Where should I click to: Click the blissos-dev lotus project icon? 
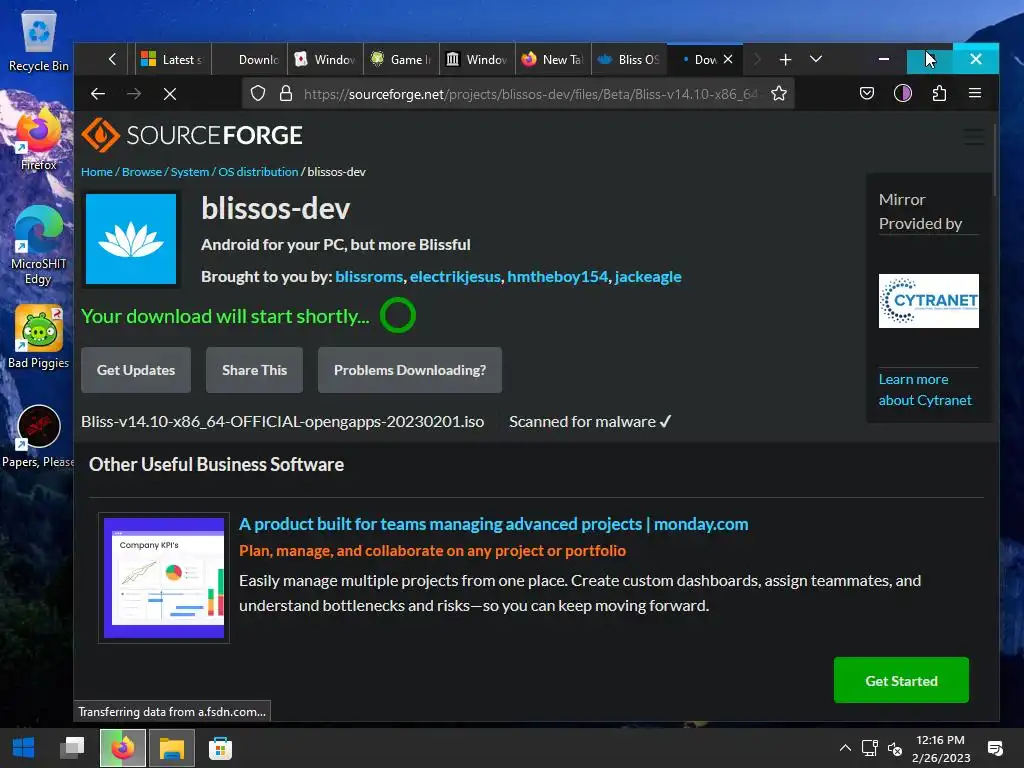click(x=131, y=239)
